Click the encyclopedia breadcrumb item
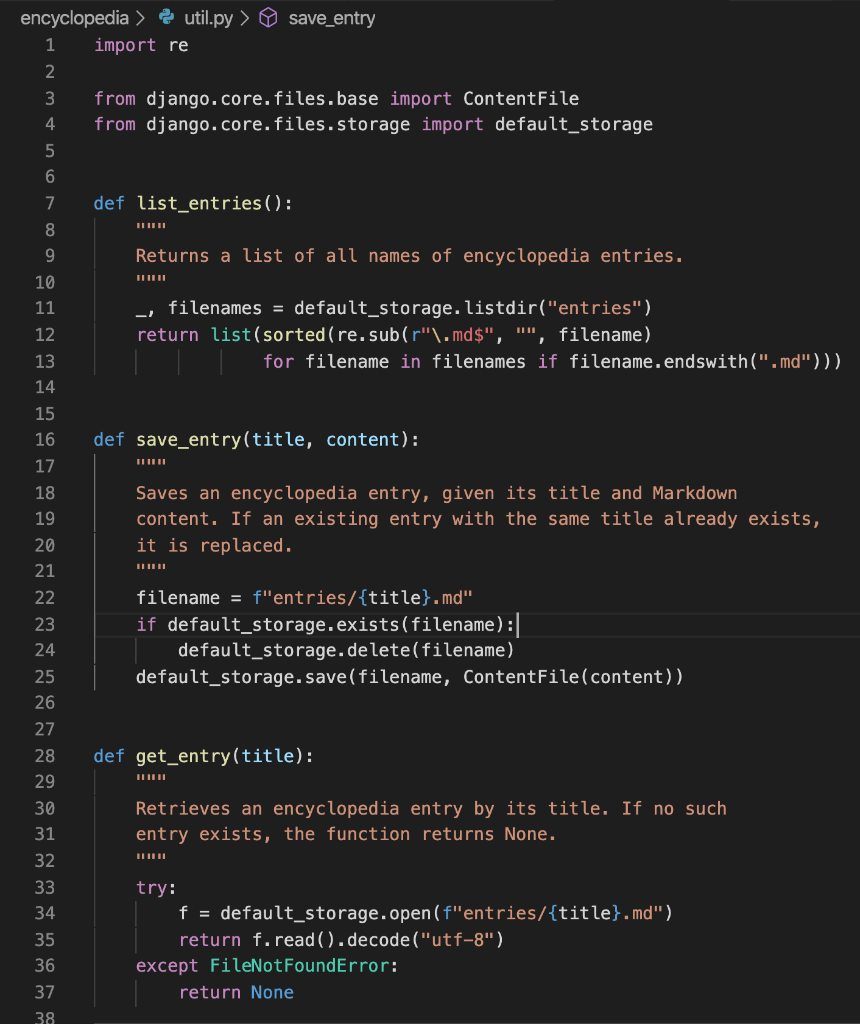Screen dimensions: 860x1024 click(75, 17)
